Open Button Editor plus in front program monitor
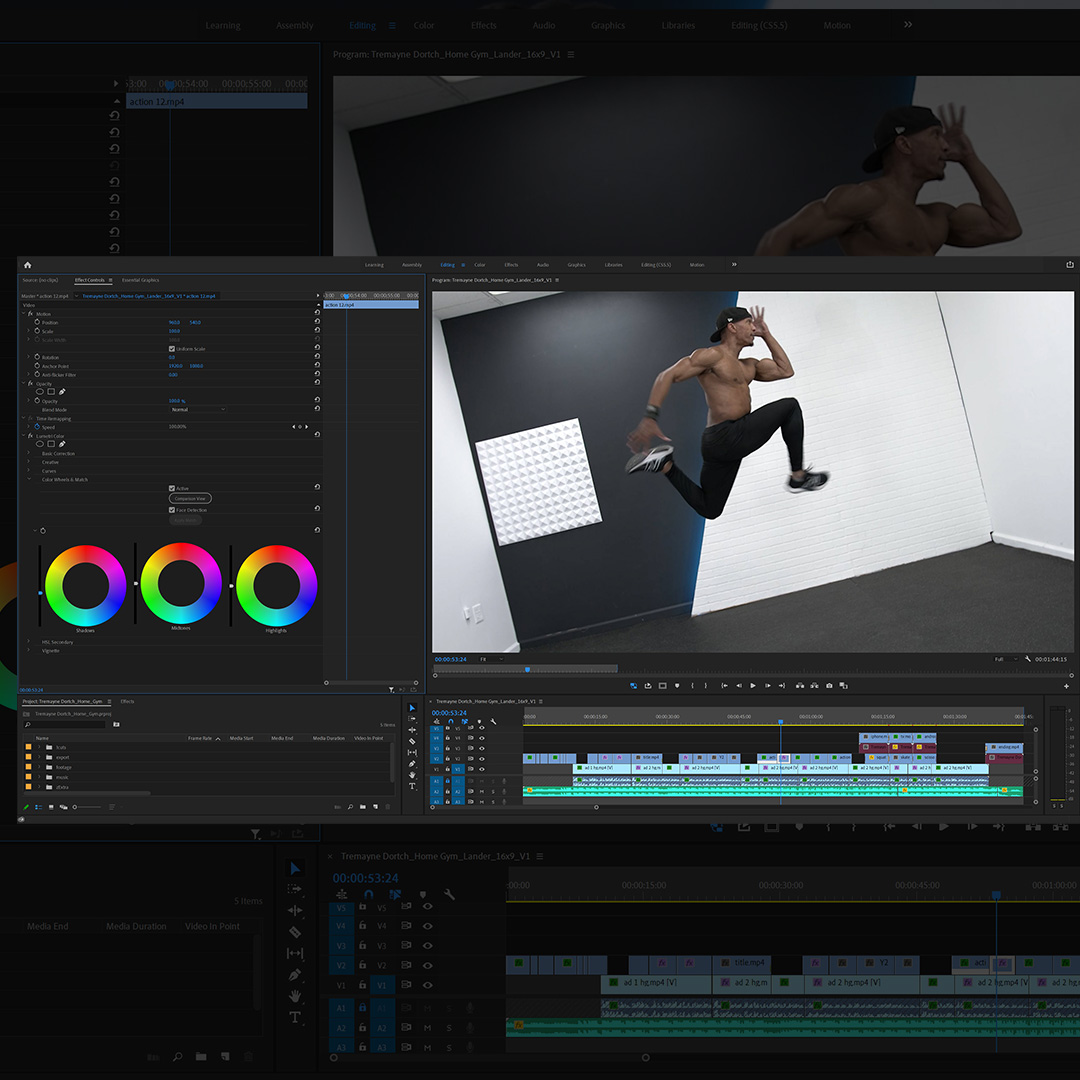Image resolution: width=1080 pixels, height=1080 pixels. (1066, 686)
